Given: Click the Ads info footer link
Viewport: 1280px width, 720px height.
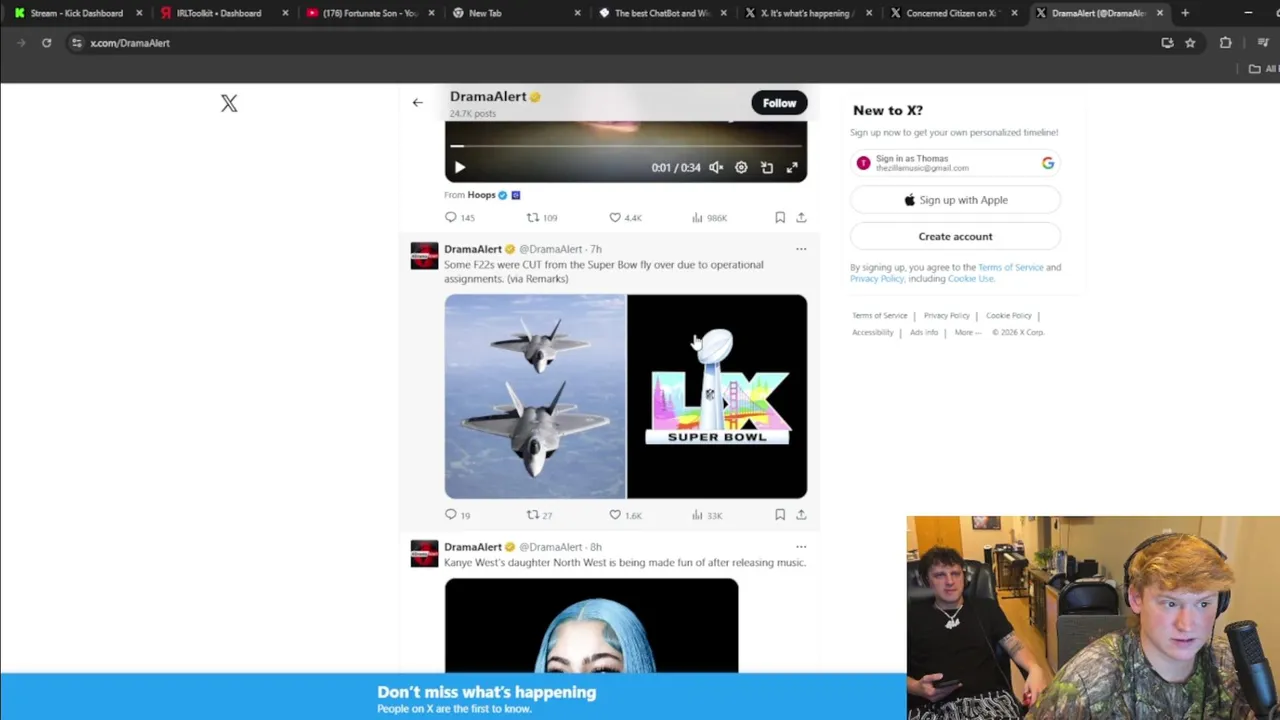Looking at the screenshot, I should (x=924, y=332).
